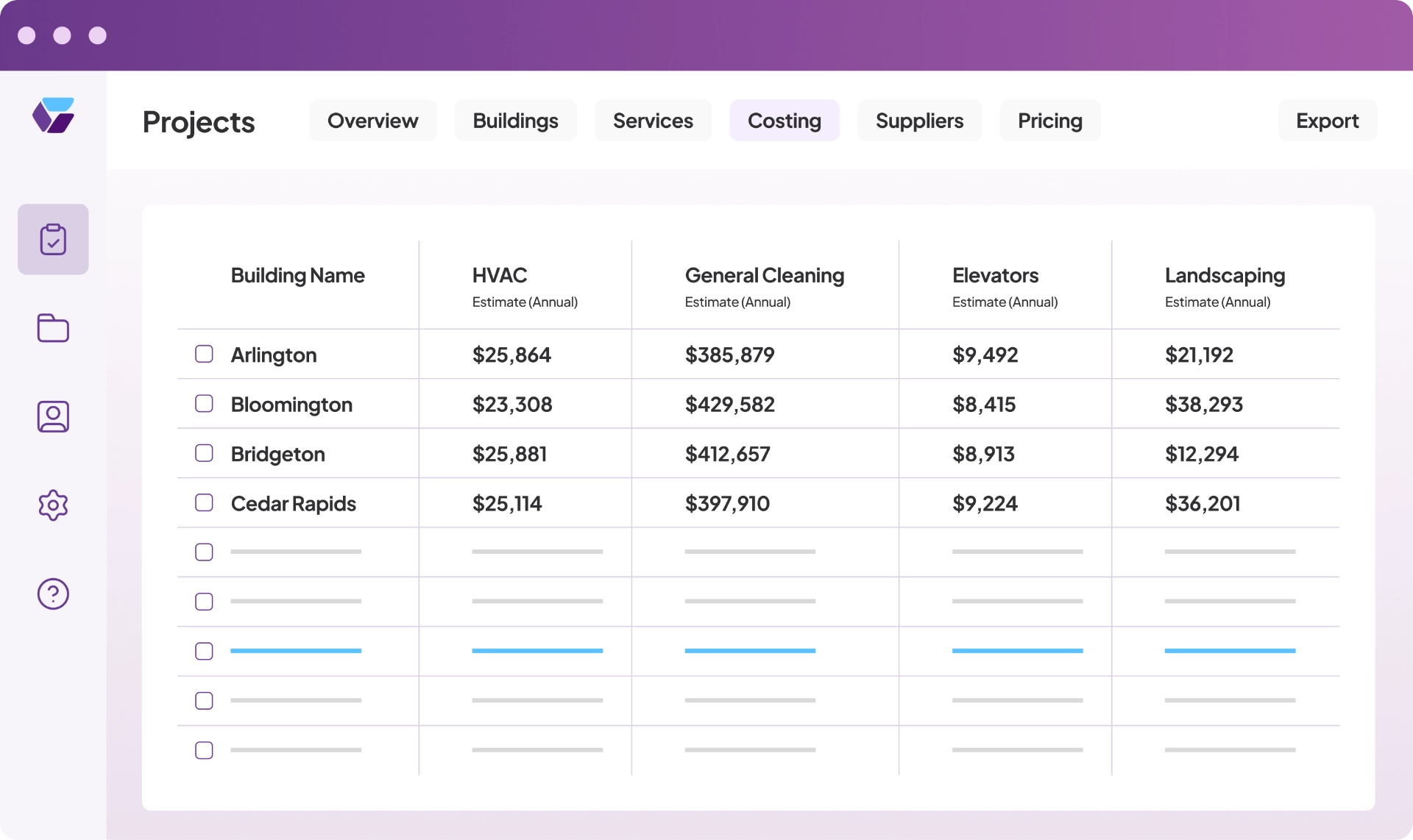This screenshot has width=1413, height=840.
Task: Open the Suppliers tab
Action: [919, 121]
